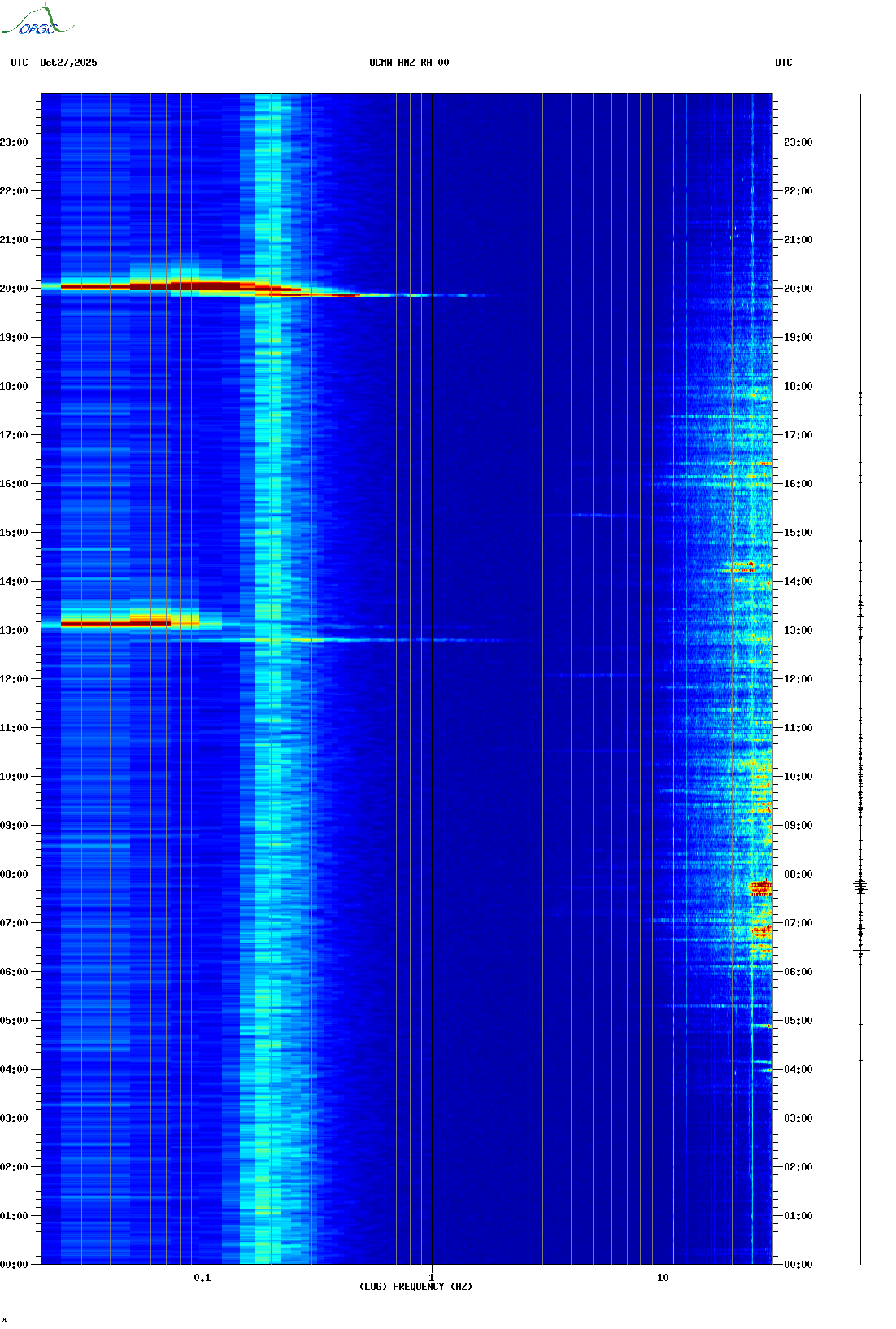
Task: Click the 08:00 label on right time axis
Action: pyautogui.click(x=798, y=874)
